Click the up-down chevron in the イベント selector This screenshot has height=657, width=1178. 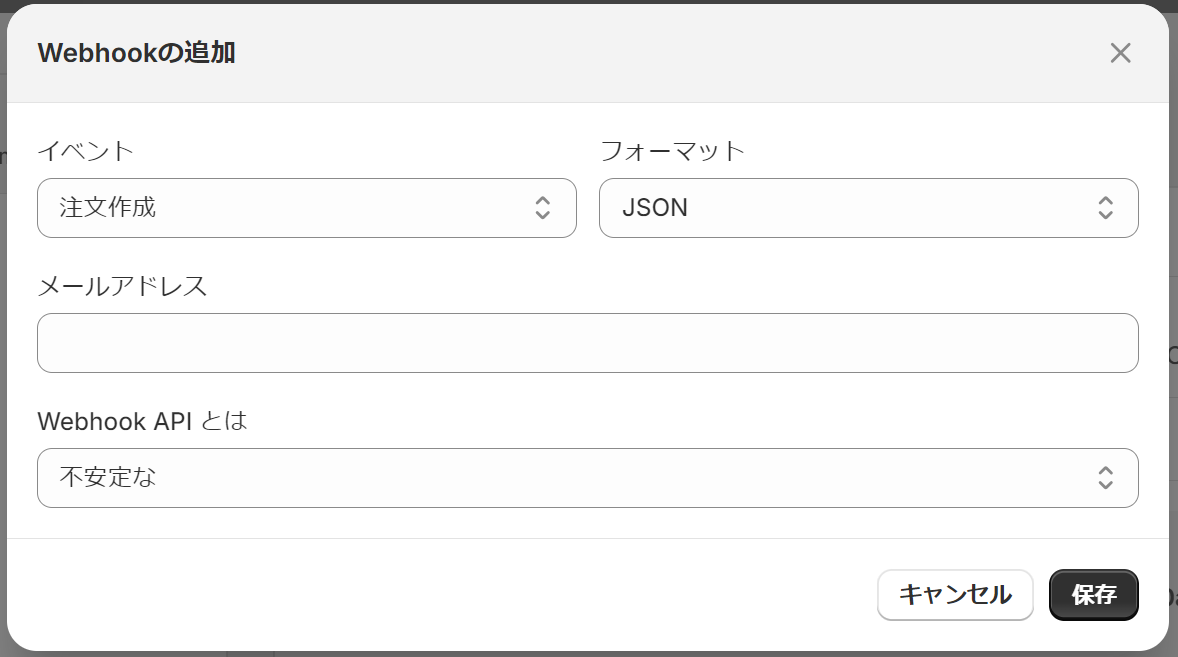coord(542,208)
